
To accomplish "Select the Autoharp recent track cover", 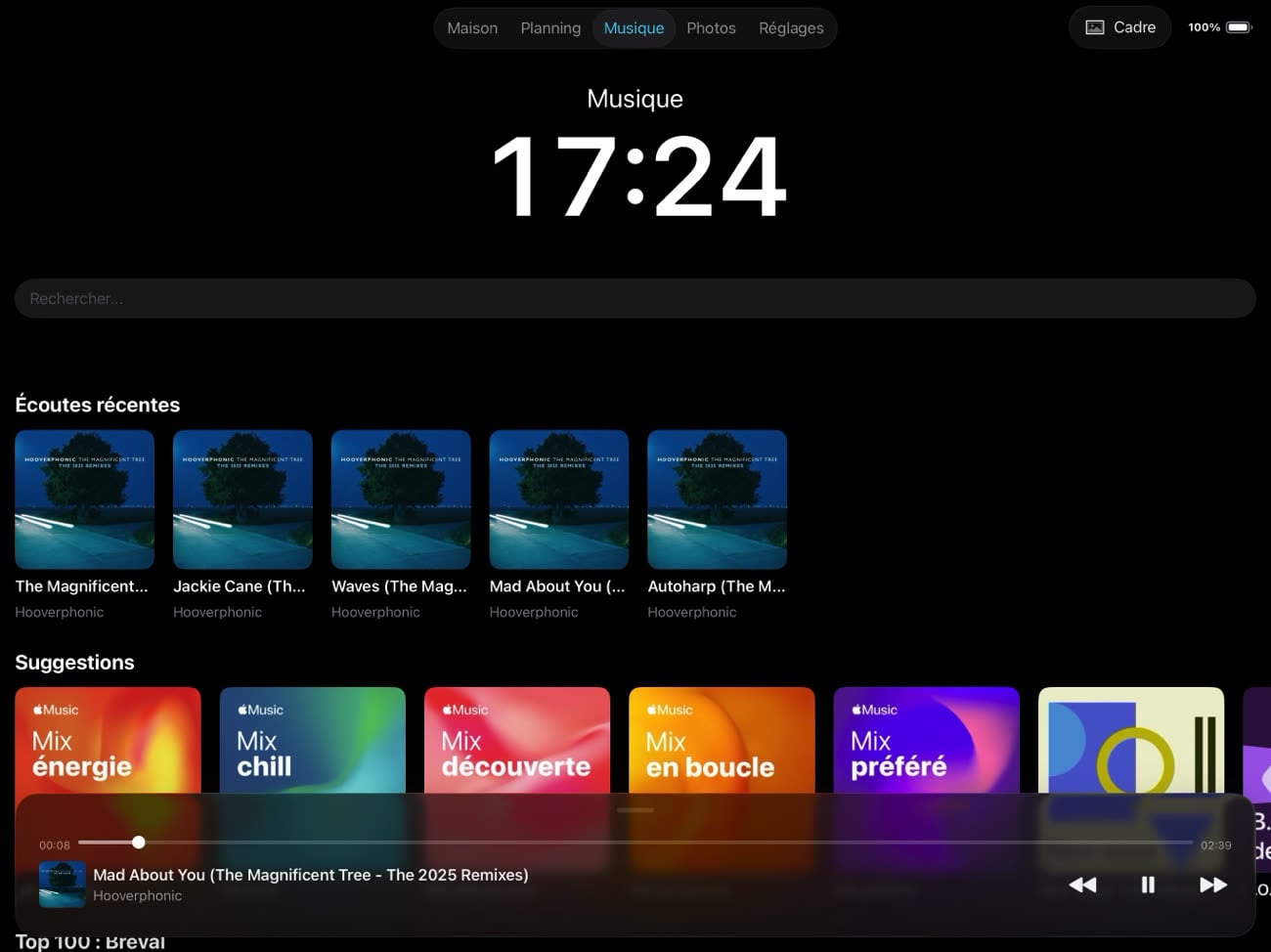I will (x=717, y=499).
